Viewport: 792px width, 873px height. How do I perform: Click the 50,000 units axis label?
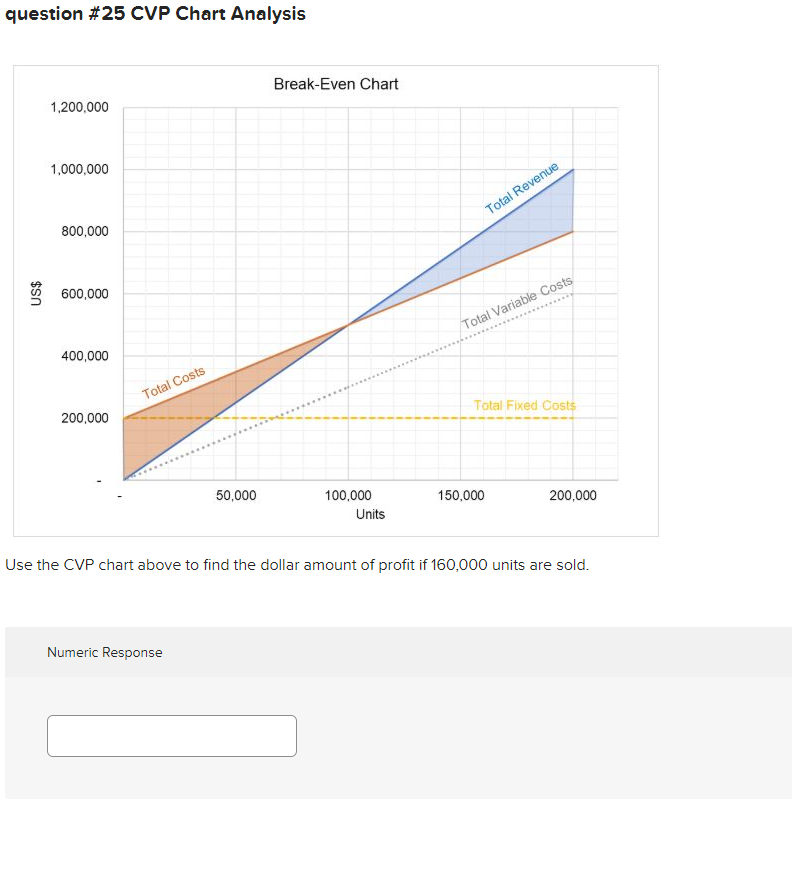coord(236,495)
